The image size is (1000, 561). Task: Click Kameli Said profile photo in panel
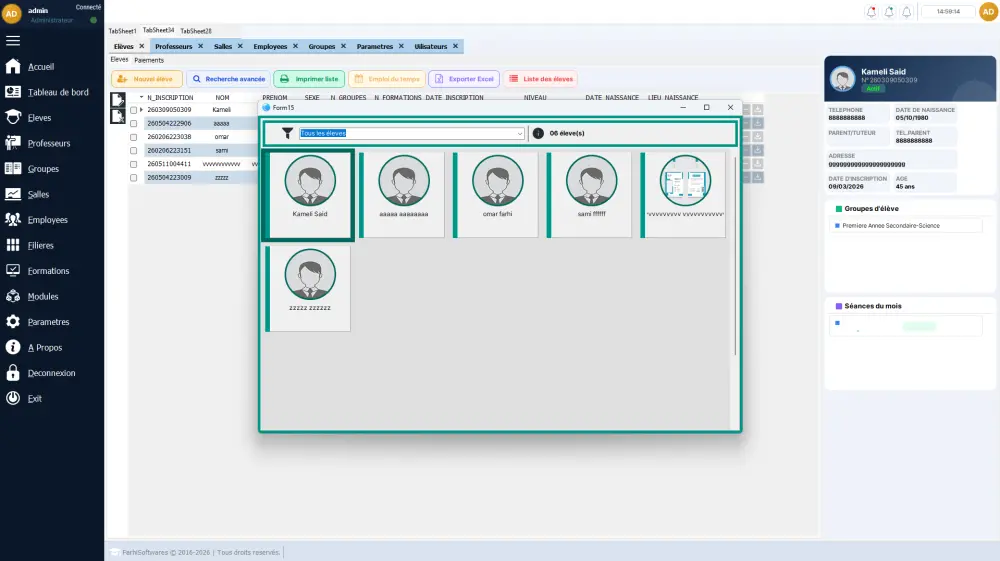point(842,78)
